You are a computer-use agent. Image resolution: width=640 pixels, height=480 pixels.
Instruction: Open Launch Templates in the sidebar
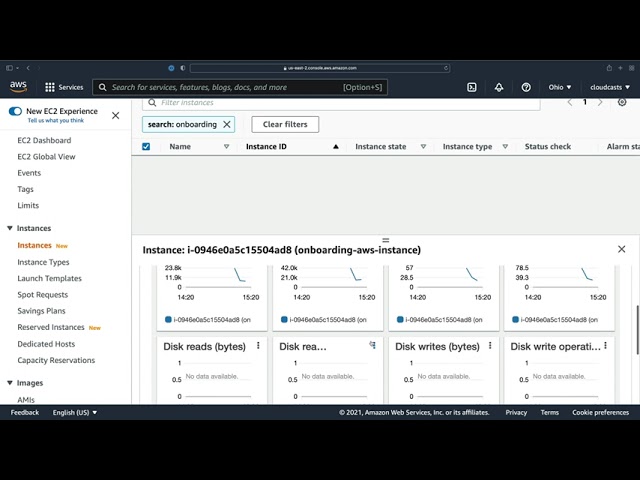[x=49, y=278]
